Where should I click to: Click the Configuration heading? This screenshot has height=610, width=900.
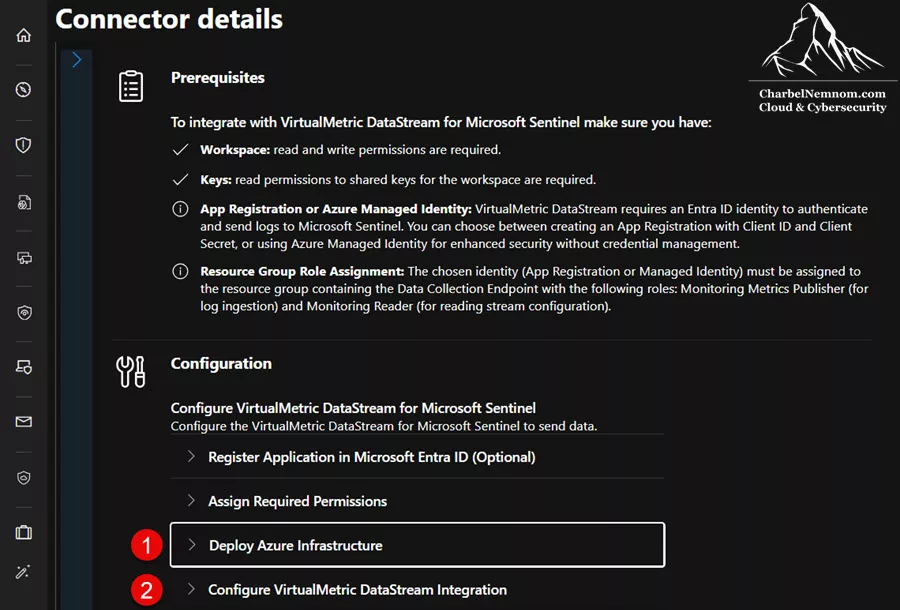pyautogui.click(x=221, y=363)
